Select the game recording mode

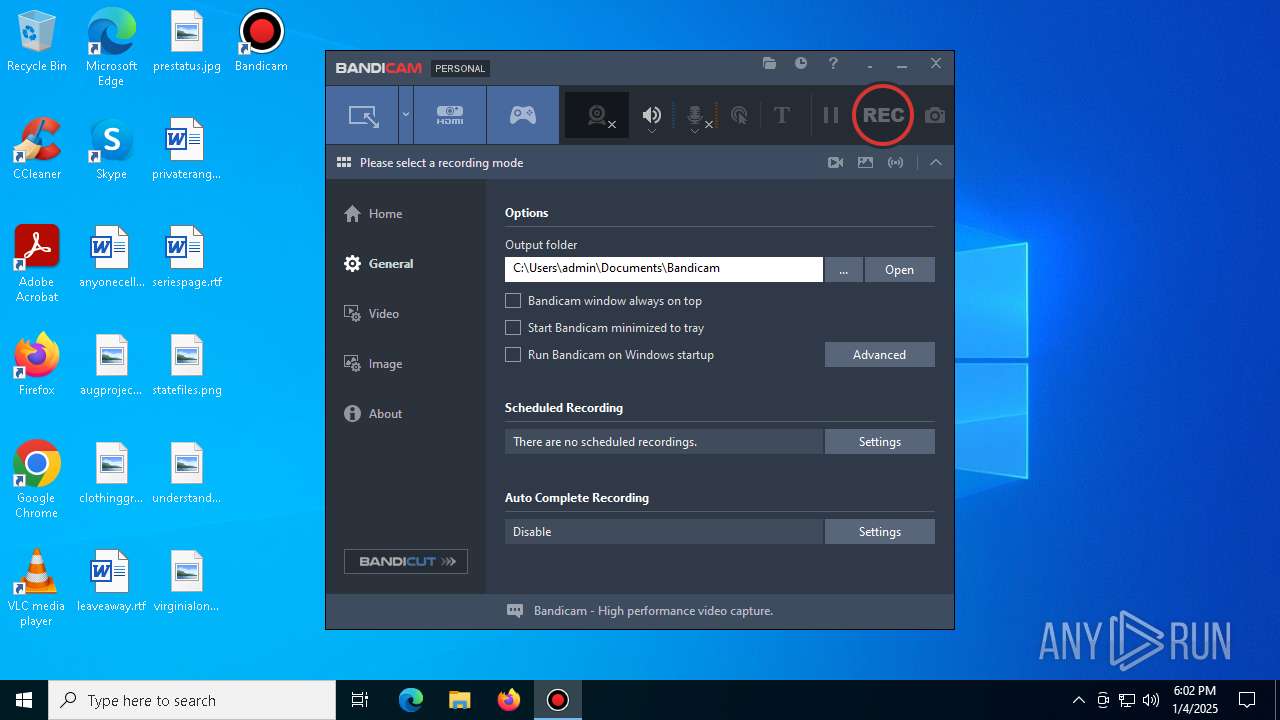tap(523, 115)
